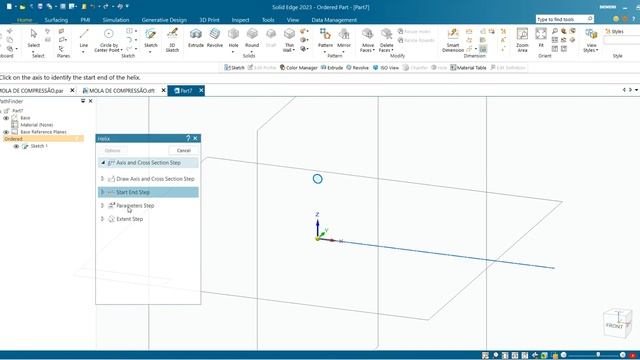Expand the Parameters Step arrow
The image size is (640, 360).
[x=102, y=206]
